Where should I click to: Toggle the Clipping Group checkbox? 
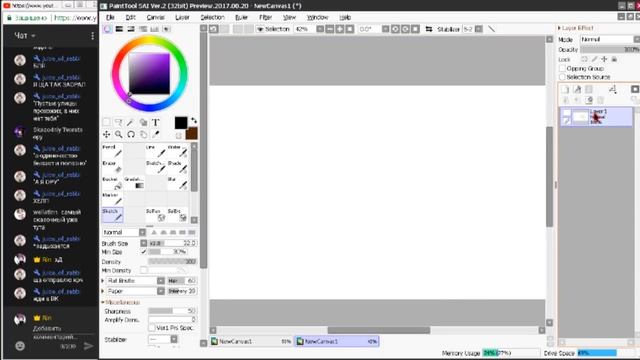(562, 68)
